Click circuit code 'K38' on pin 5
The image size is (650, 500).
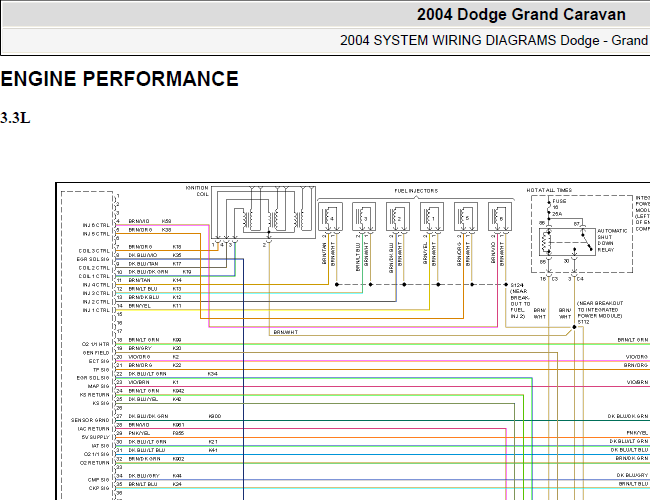point(167,230)
